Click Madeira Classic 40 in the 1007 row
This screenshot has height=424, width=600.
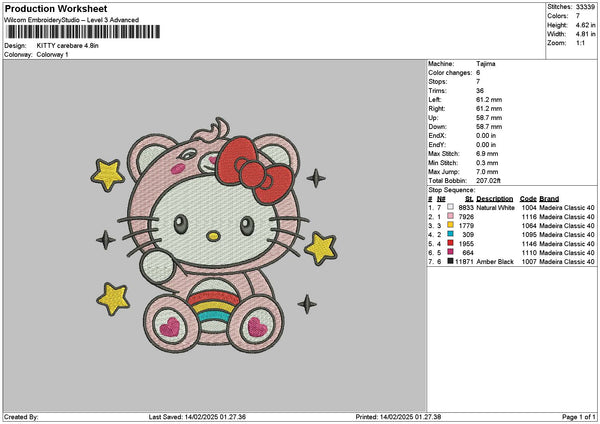pyautogui.click(x=567, y=262)
